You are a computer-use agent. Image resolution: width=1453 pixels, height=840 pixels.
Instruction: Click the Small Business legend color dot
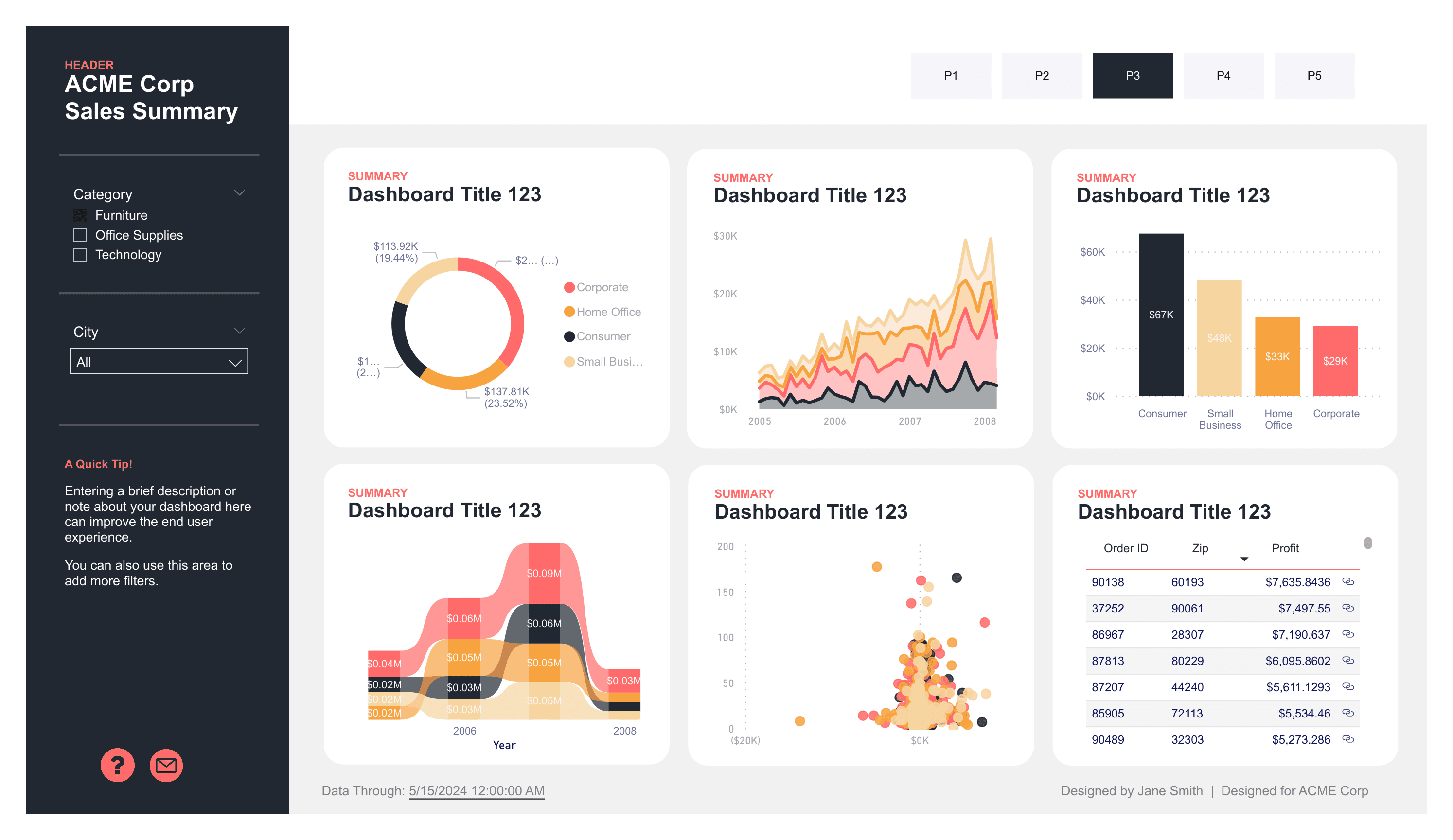pos(569,362)
